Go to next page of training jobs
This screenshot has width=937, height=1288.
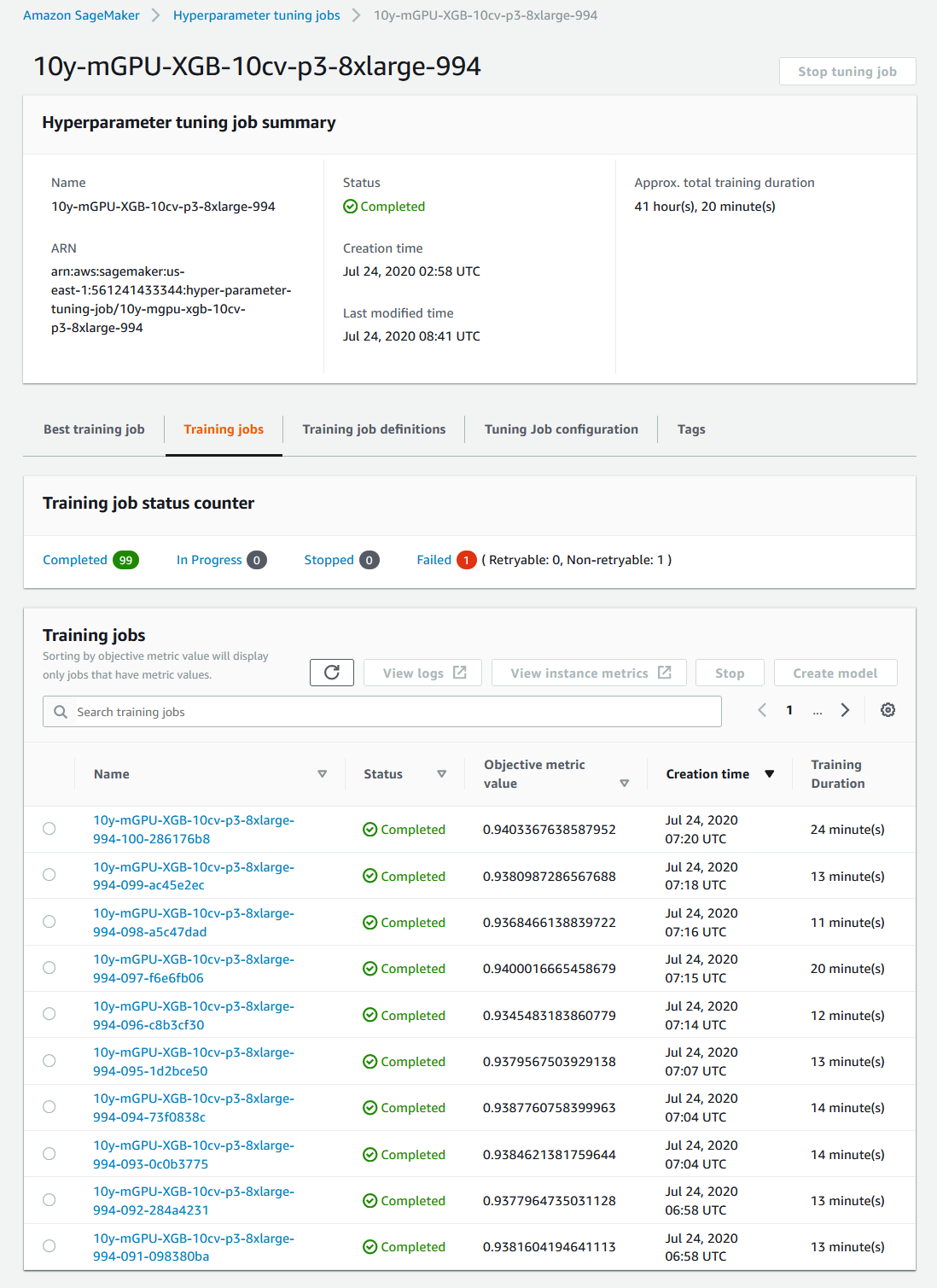845,710
